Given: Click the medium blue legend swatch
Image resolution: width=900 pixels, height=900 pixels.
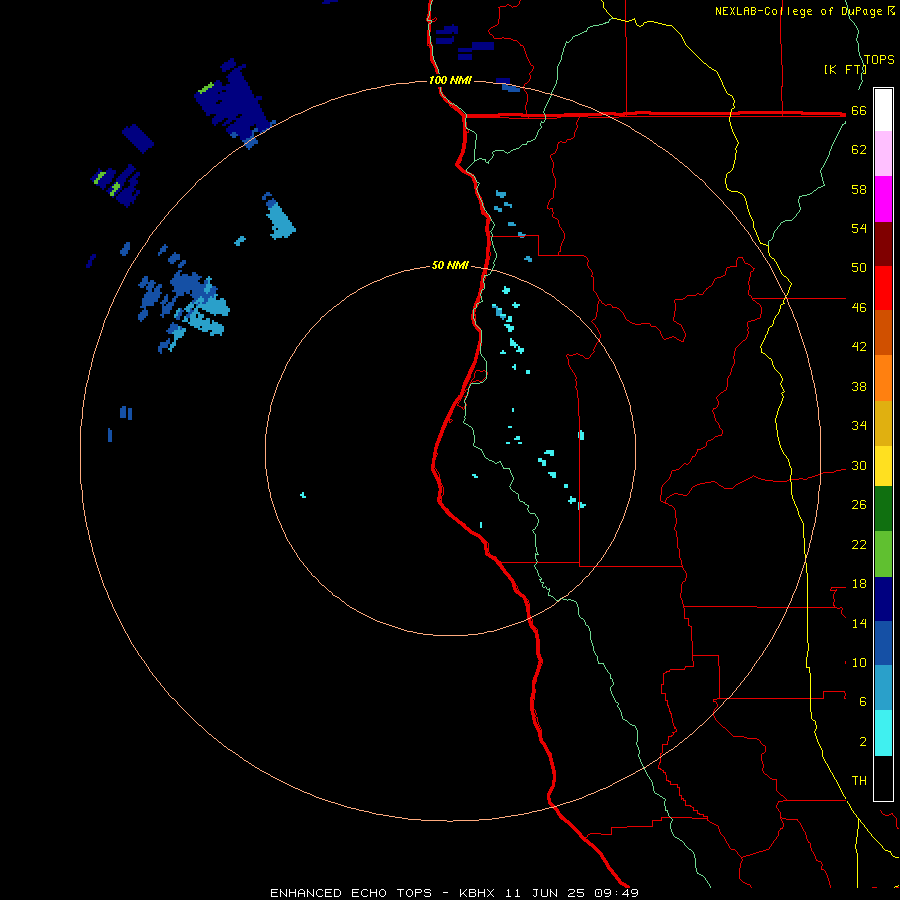Looking at the screenshot, I should pos(883,643).
